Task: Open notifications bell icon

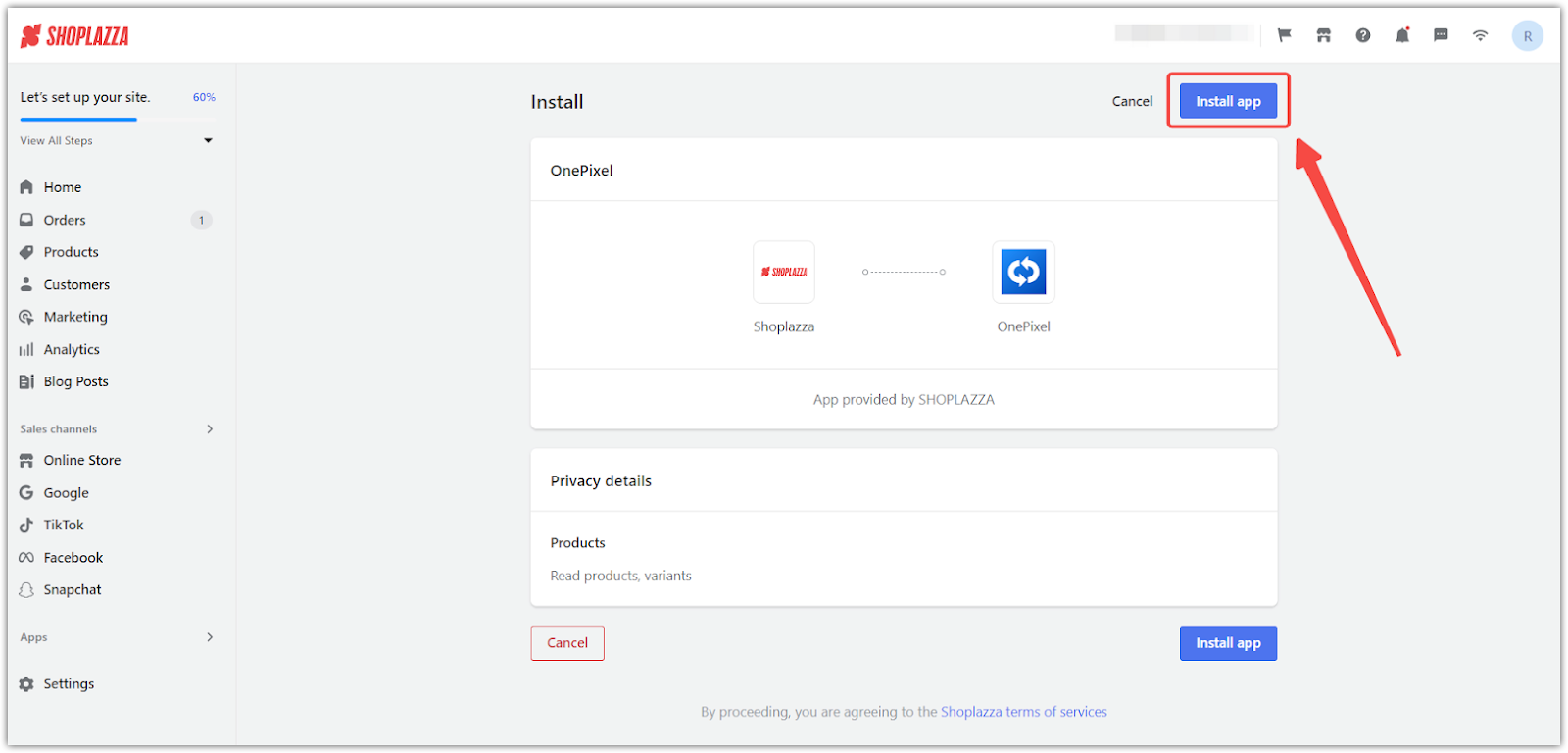Action: pyautogui.click(x=1402, y=35)
